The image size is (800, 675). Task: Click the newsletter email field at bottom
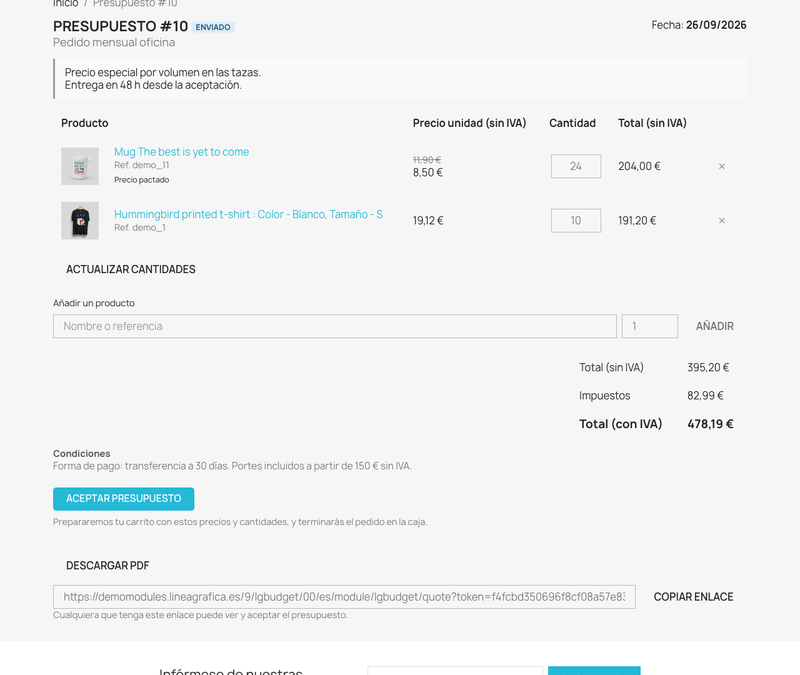pos(455,670)
